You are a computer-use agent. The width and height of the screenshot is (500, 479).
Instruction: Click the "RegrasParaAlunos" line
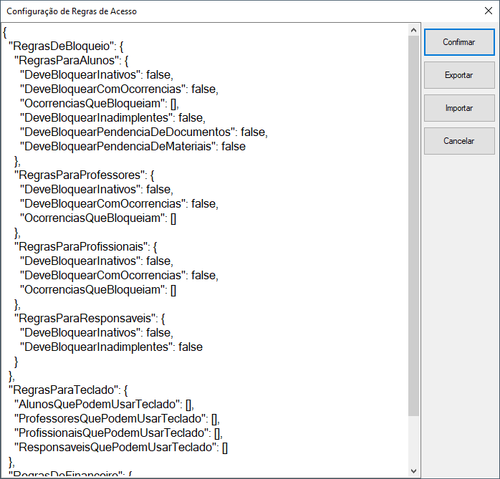(x=72, y=60)
